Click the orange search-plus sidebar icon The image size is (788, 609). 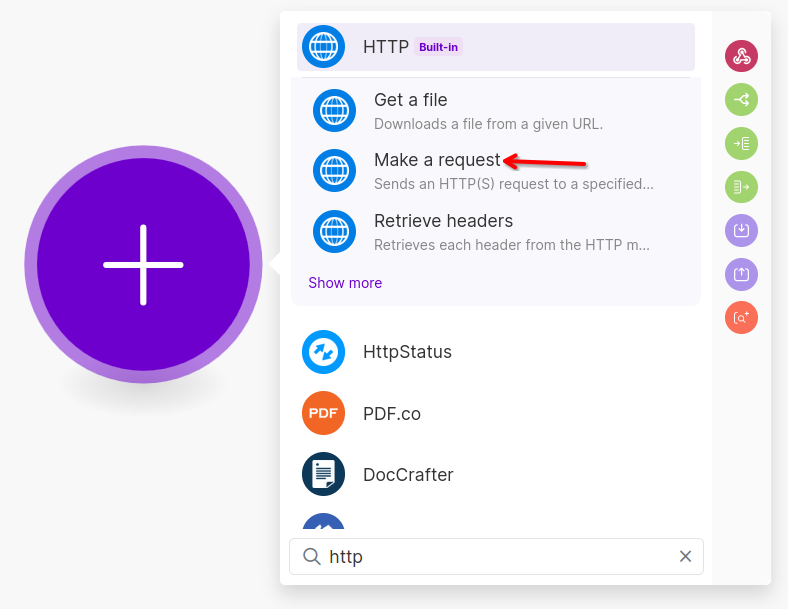coord(741,318)
